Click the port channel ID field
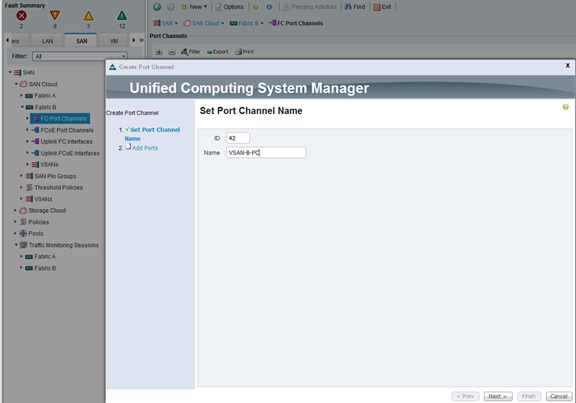Image resolution: width=576 pixels, height=403 pixels. [238, 138]
